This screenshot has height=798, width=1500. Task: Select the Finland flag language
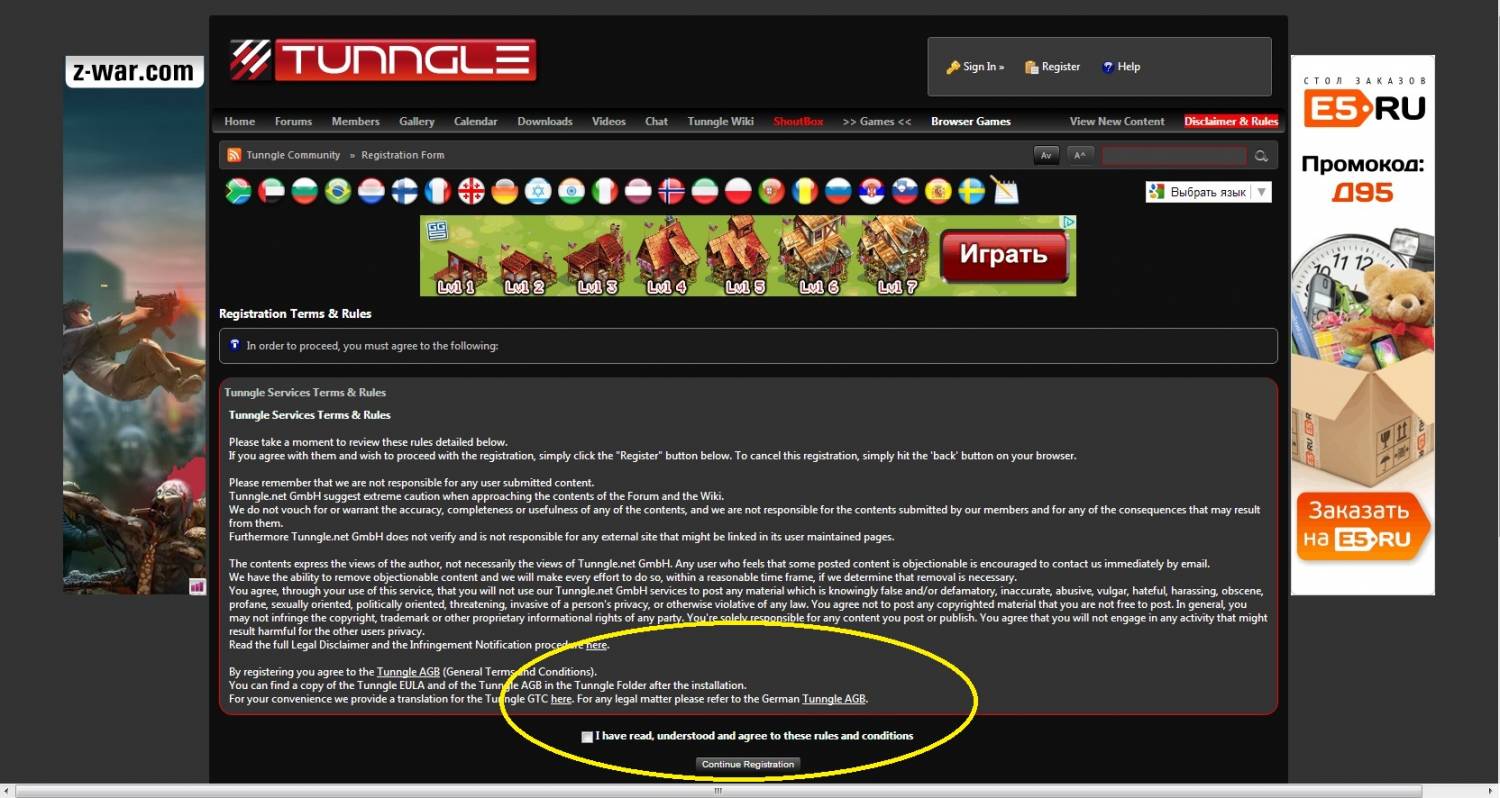pos(404,191)
